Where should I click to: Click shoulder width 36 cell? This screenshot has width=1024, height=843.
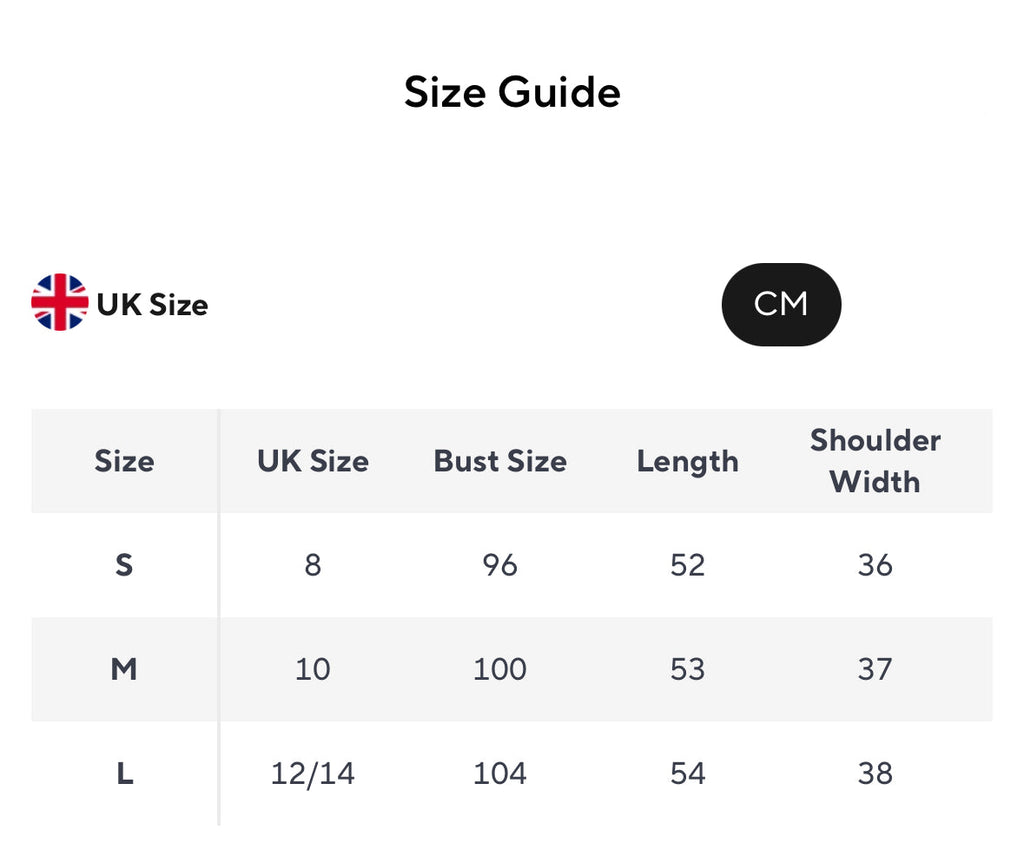875,565
